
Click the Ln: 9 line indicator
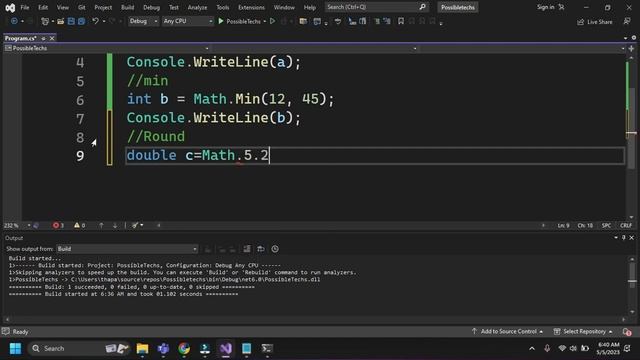[563, 225]
